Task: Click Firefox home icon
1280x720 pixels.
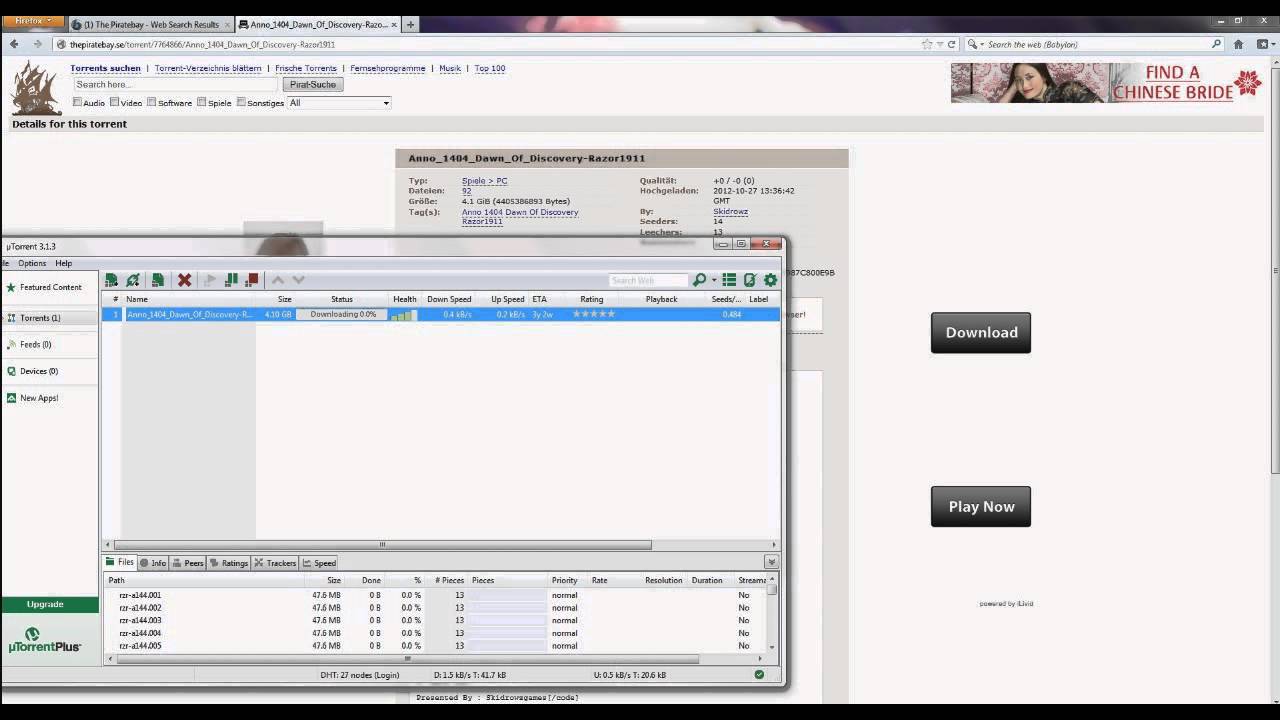Action: point(1238,44)
